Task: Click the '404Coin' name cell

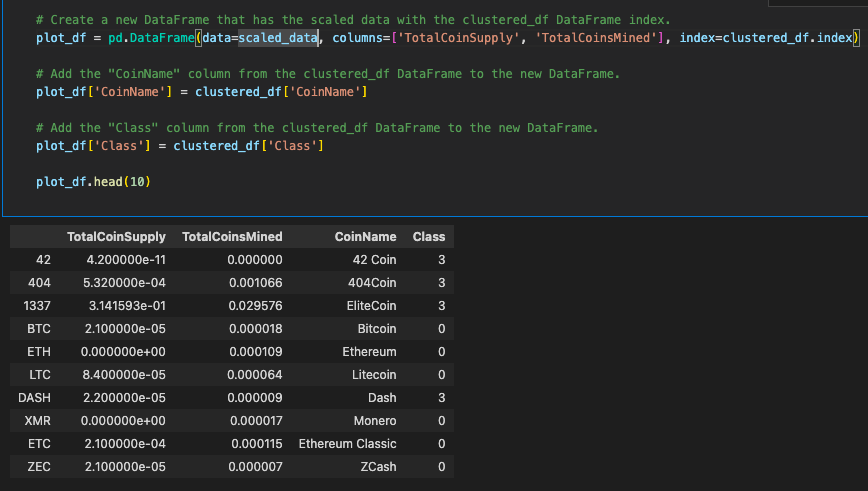Action: click(372, 283)
